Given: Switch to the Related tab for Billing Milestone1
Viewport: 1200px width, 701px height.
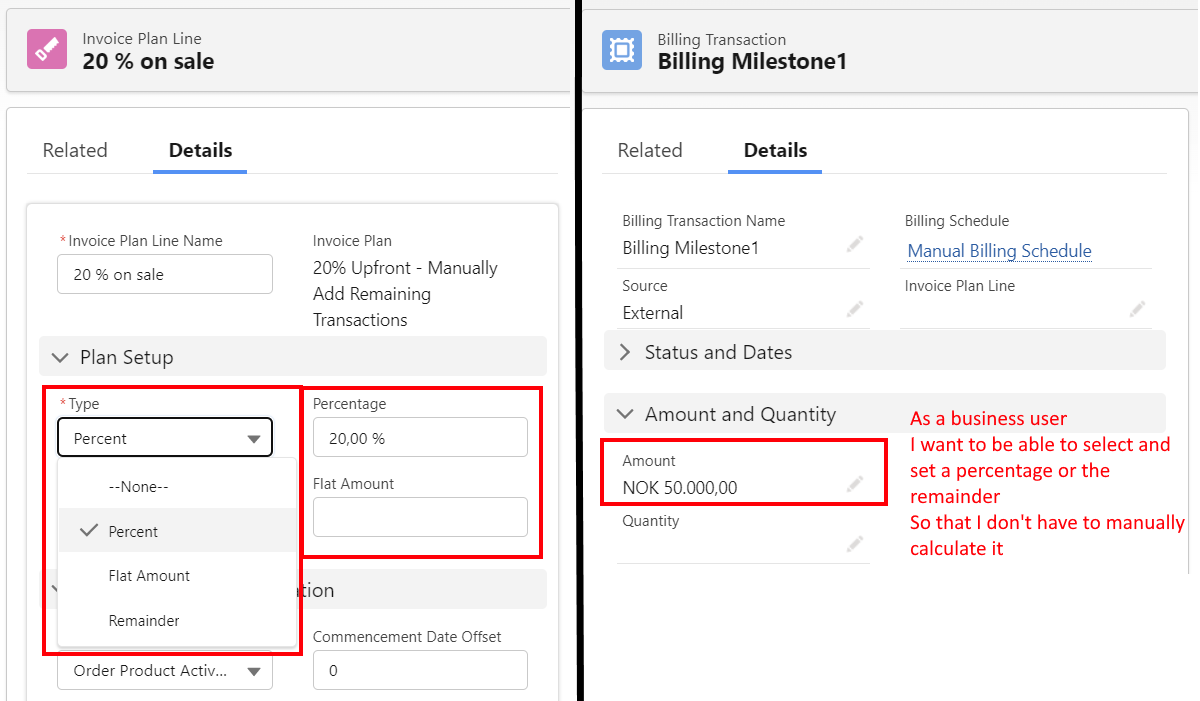Looking at the screenshot, I should click(649, 150).
